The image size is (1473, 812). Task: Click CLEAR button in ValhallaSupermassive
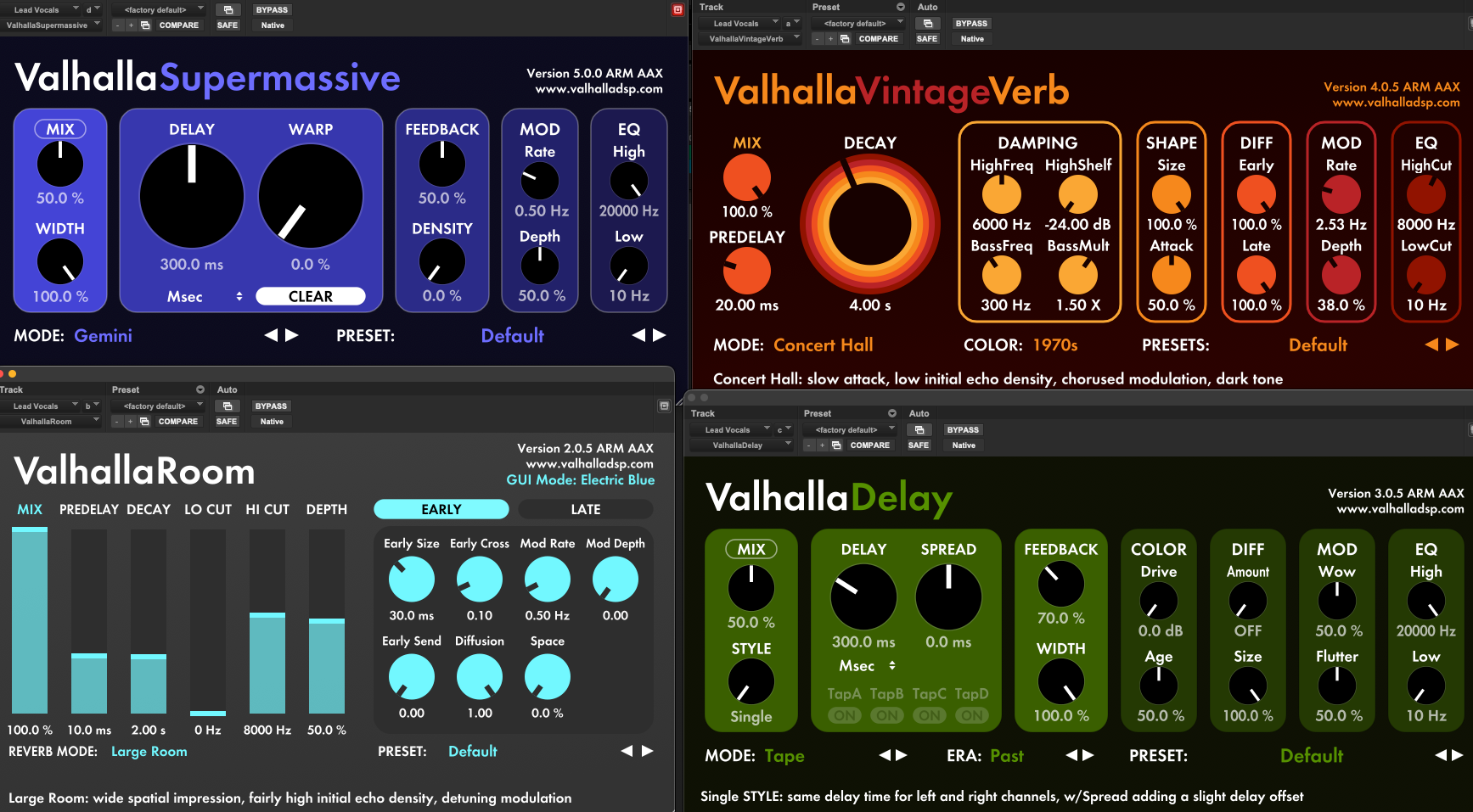coord(311,296)
